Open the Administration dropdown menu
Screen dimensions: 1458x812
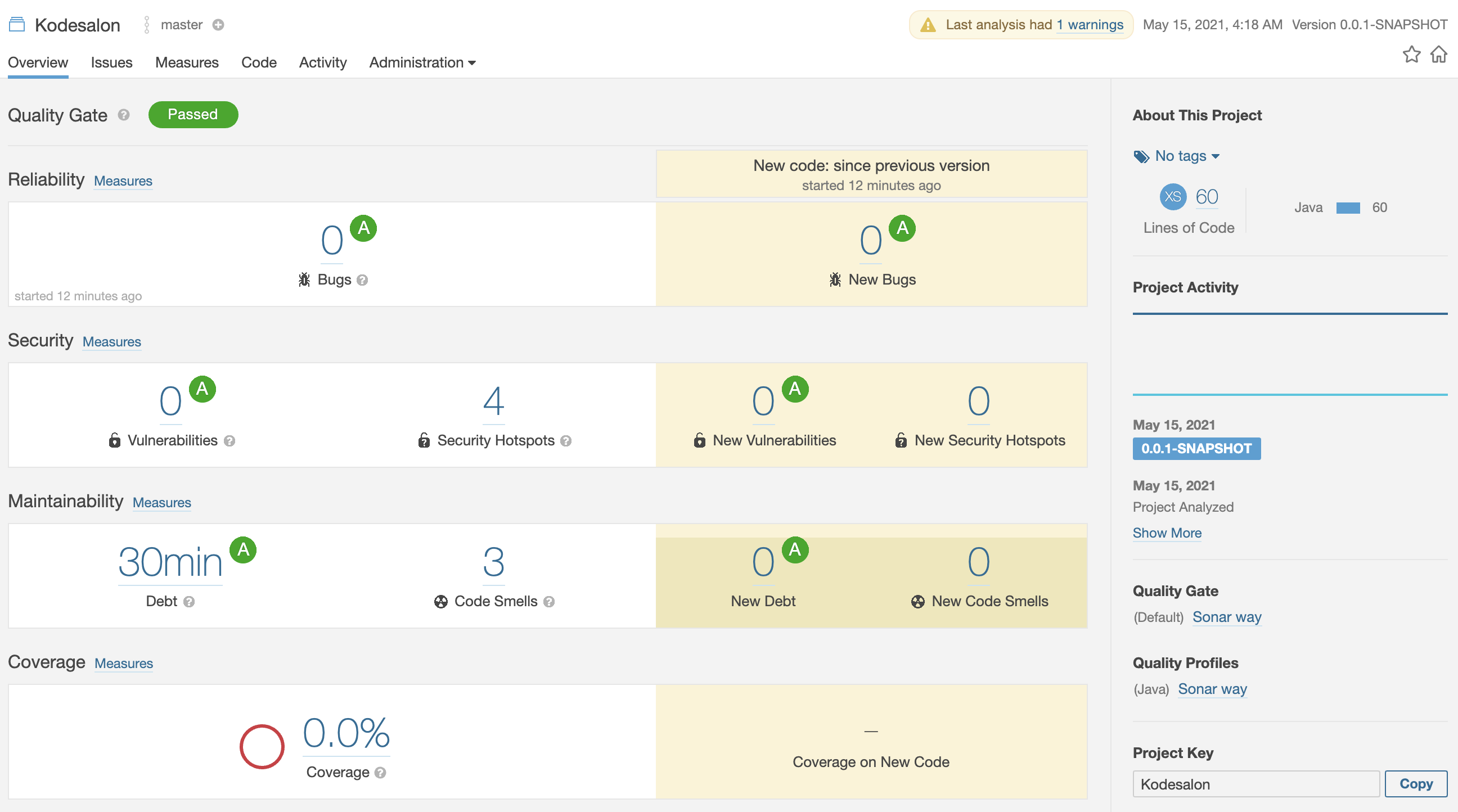point(422,62)
